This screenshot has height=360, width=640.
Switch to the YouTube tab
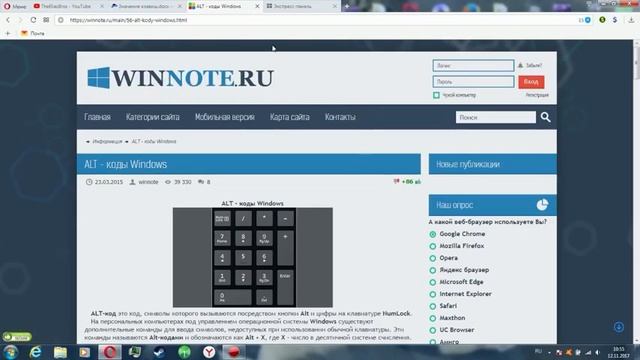[65, 6]
